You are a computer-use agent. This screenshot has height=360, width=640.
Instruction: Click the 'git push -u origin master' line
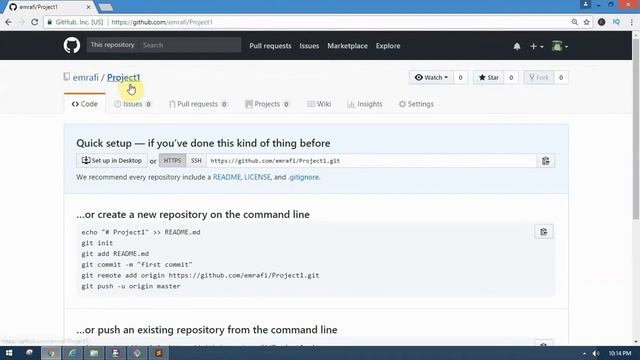pos(131,286)
